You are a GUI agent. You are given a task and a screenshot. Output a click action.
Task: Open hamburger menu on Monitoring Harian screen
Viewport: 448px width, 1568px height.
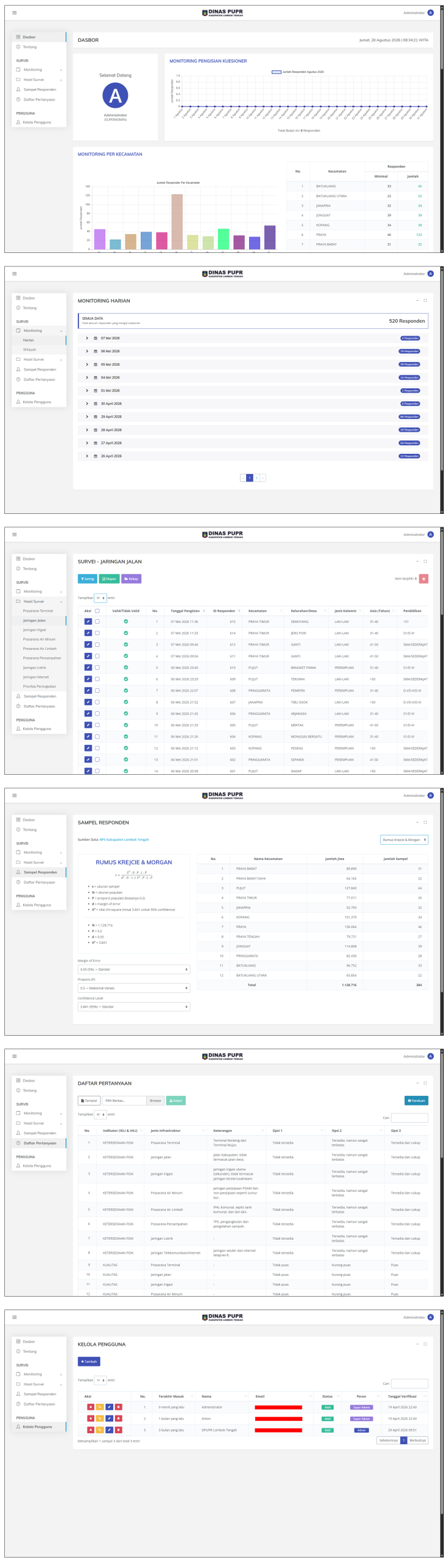[15, 273]
